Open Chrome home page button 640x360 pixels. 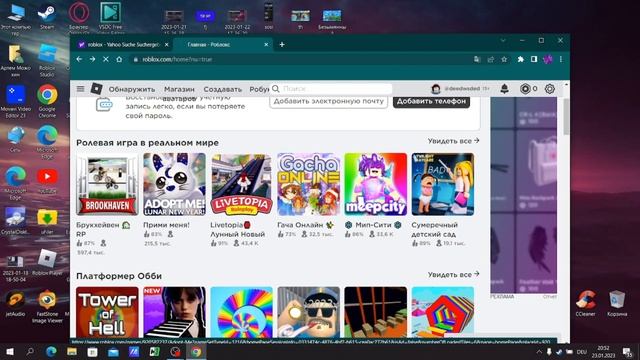119,59
